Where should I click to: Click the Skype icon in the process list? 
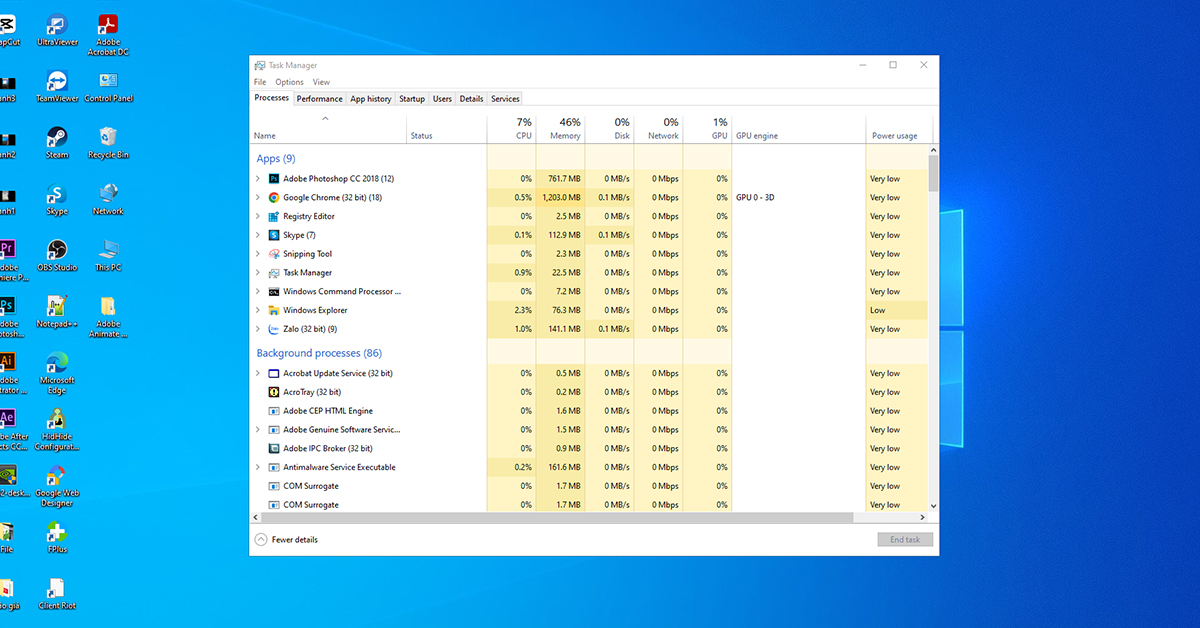(x=274, y=234)
